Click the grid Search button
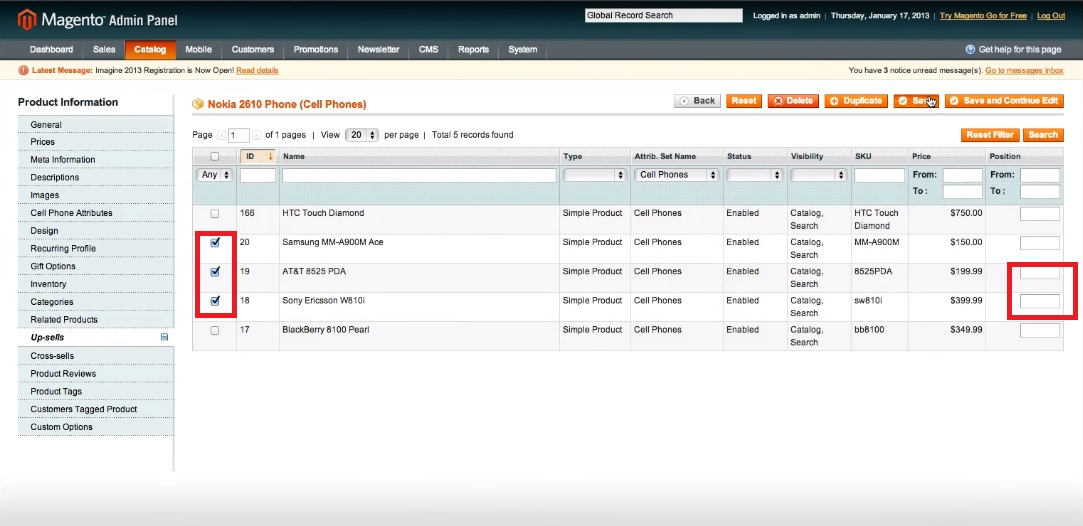 click(1043, 135)
